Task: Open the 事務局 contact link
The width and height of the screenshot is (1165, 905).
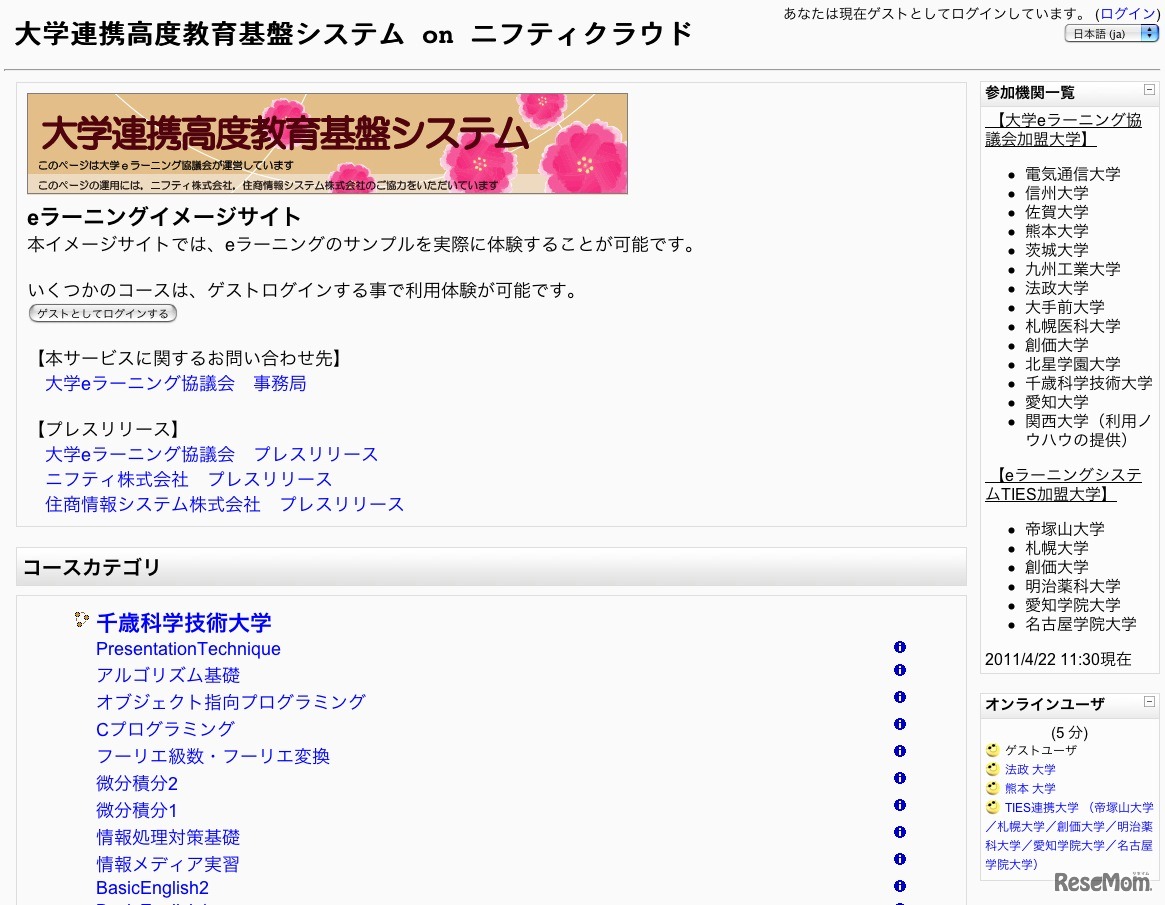Action: (x=280, y=383)
